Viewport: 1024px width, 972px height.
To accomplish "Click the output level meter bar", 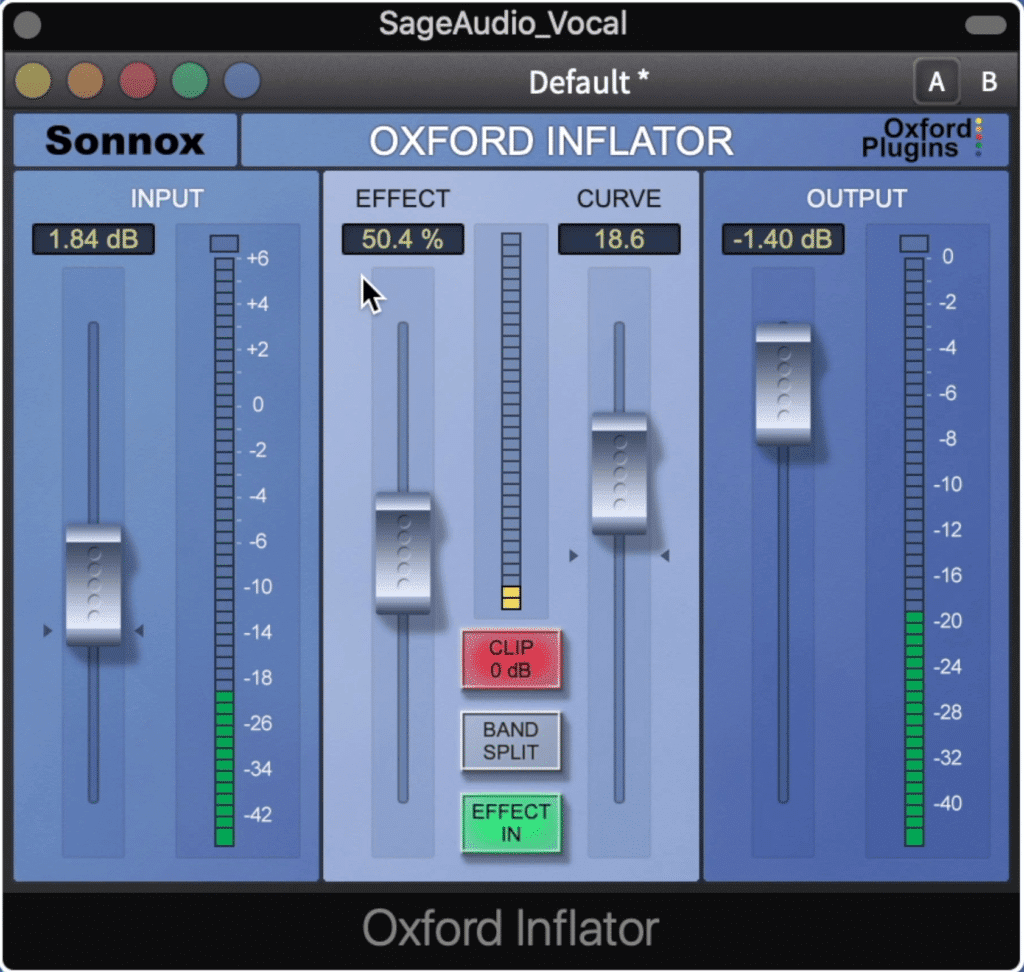I will pos(914,552).
